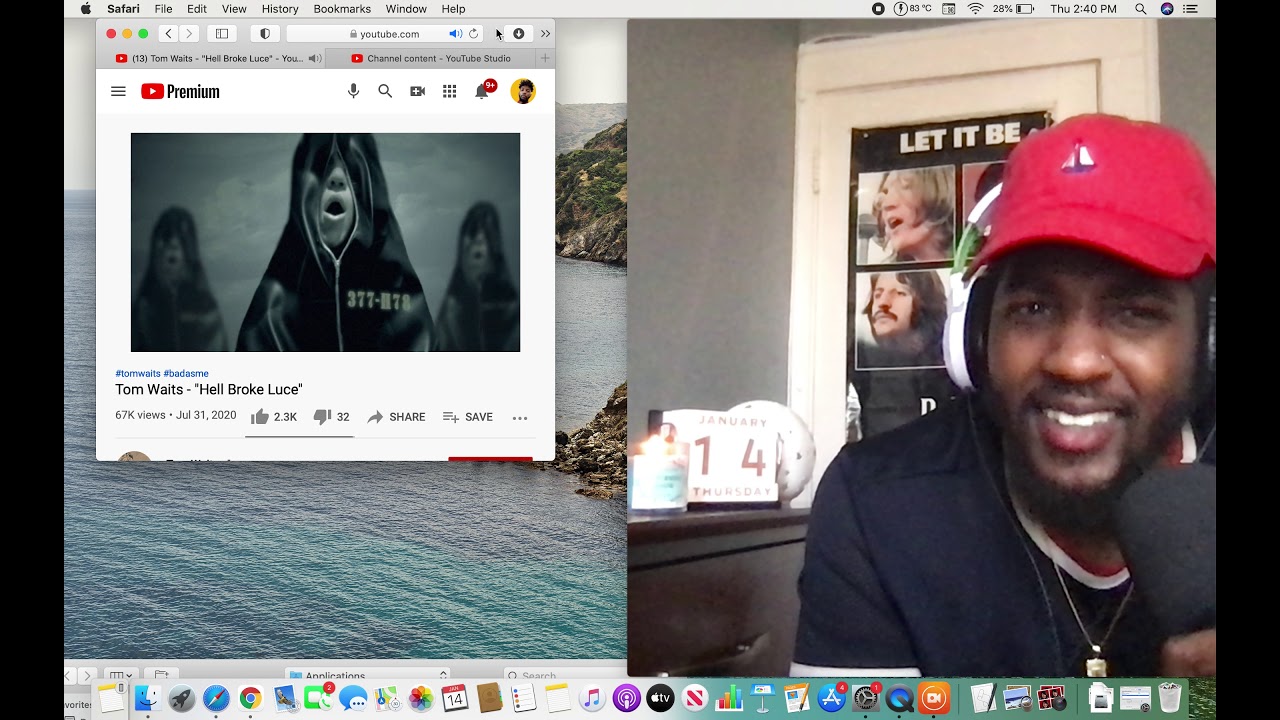Open the Safari menu

[124, 9]
